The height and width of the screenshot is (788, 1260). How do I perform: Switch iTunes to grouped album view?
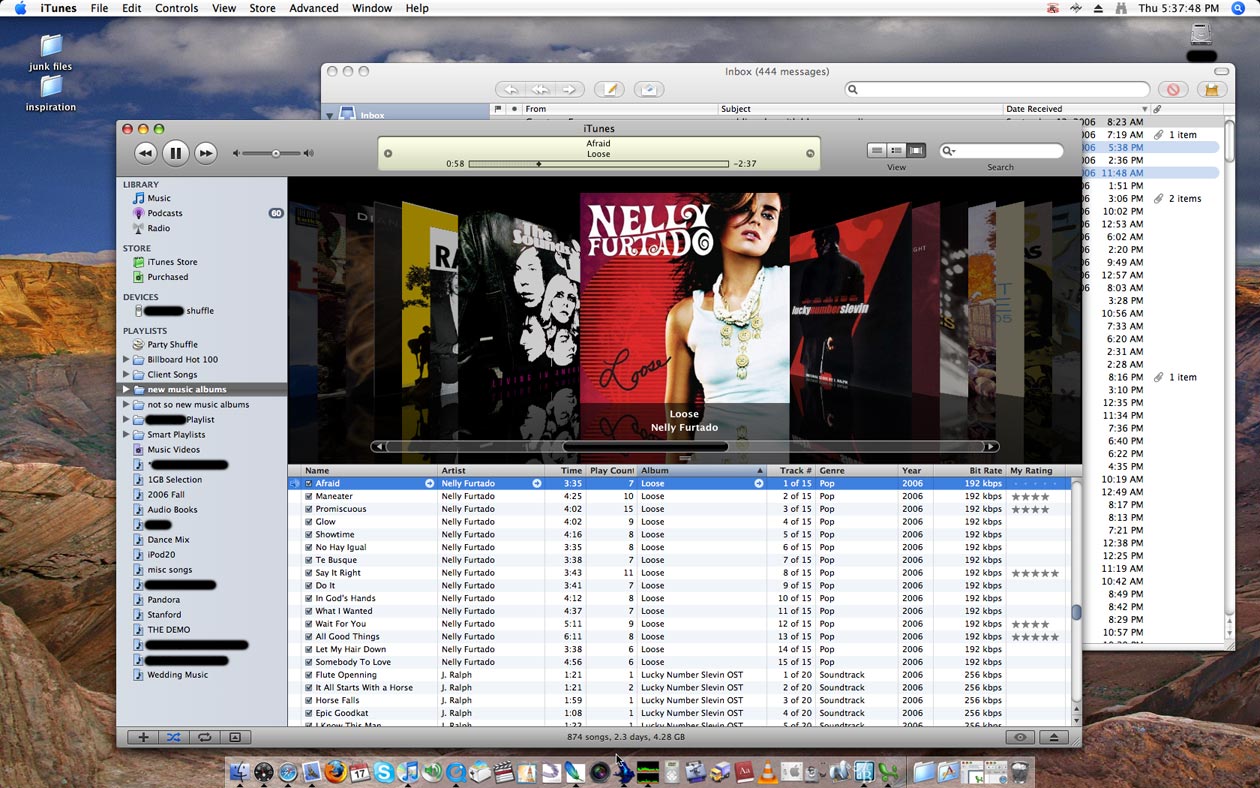click(x=897, y=150)
